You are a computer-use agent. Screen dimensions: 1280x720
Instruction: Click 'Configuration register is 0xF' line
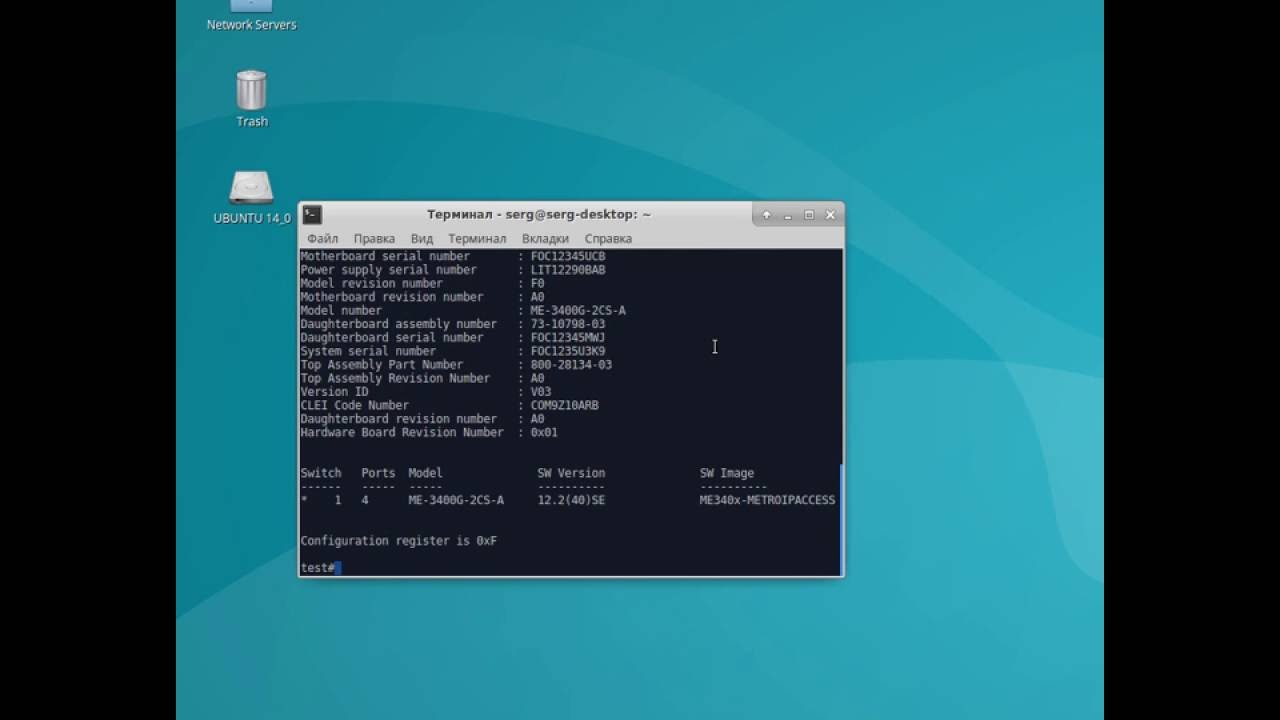click(398, 541)
